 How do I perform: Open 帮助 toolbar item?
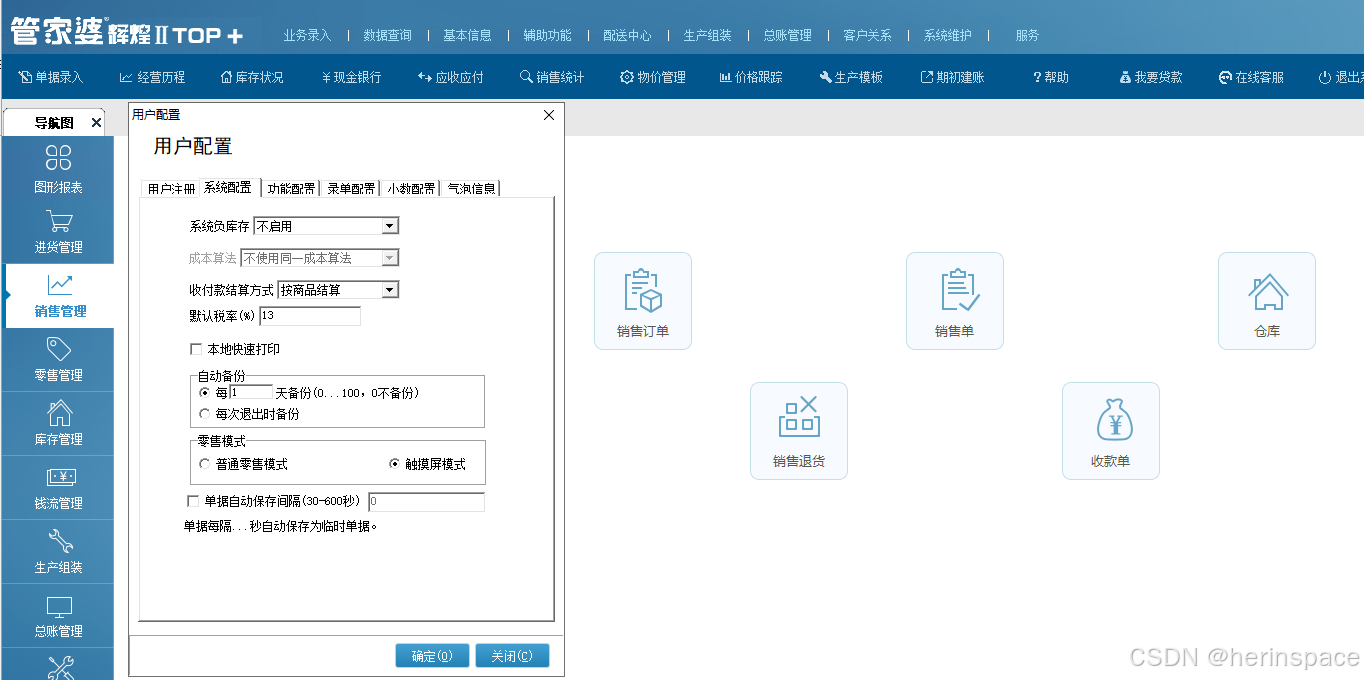pos(1051,77)
